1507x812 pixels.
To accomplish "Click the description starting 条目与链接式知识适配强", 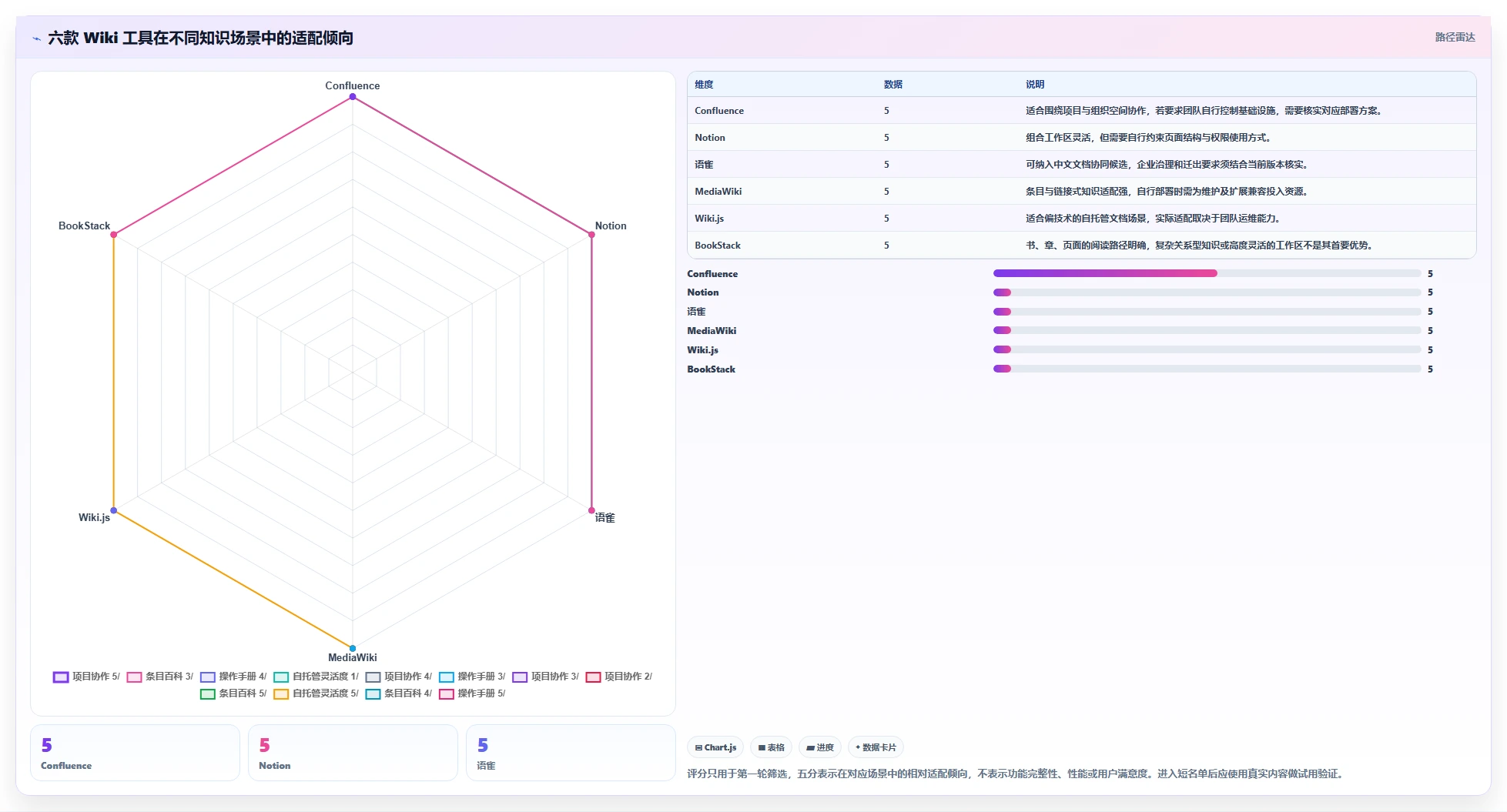I will [x=1168, y=192].
